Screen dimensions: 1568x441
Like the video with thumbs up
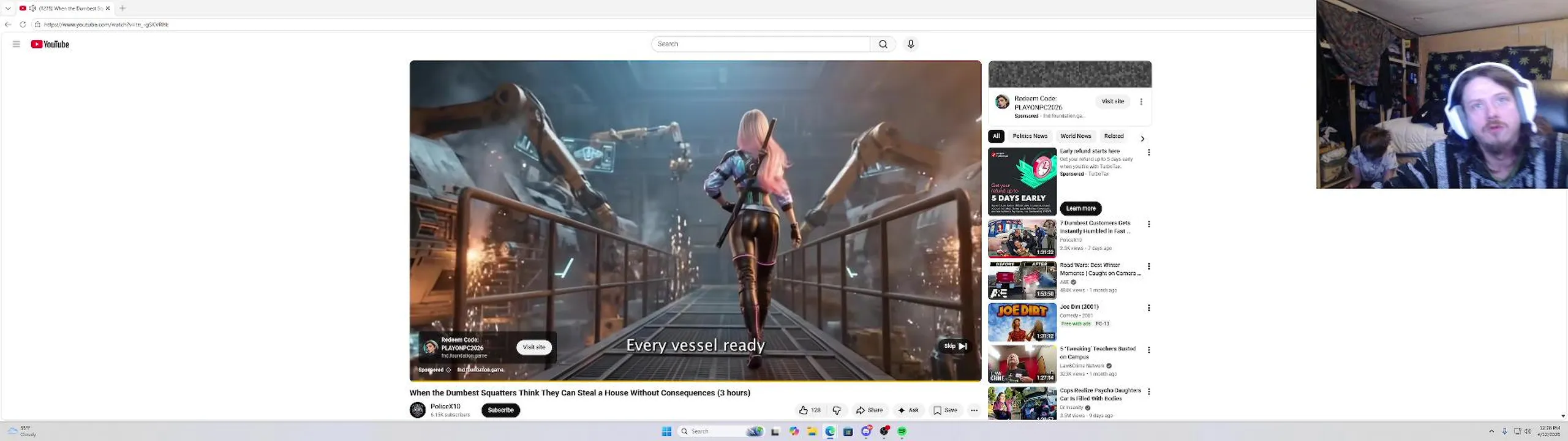(810, 410)
